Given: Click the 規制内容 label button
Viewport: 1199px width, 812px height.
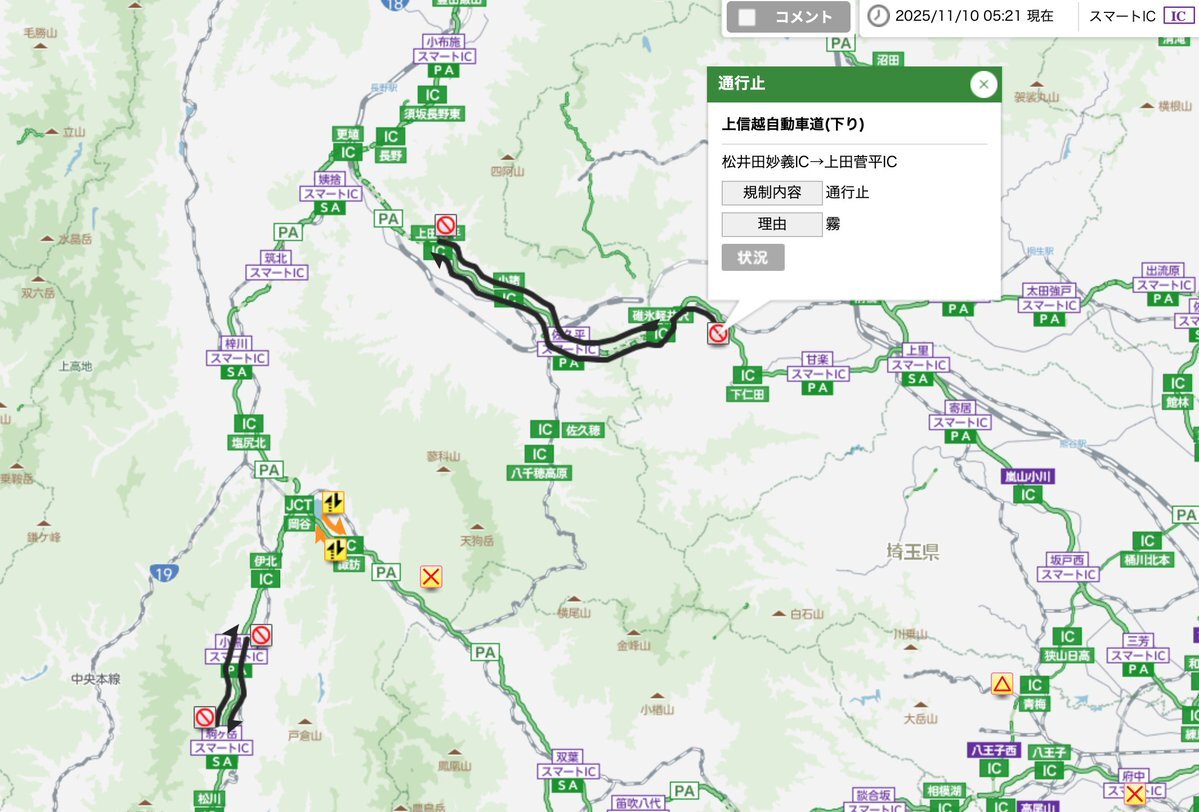Looking at the screenshot, I should (772, 193).
